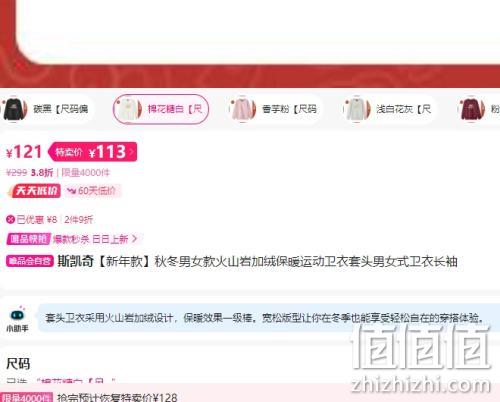Click the 唯品快抢 badge

pyautogui.click(x=29, y=239)
